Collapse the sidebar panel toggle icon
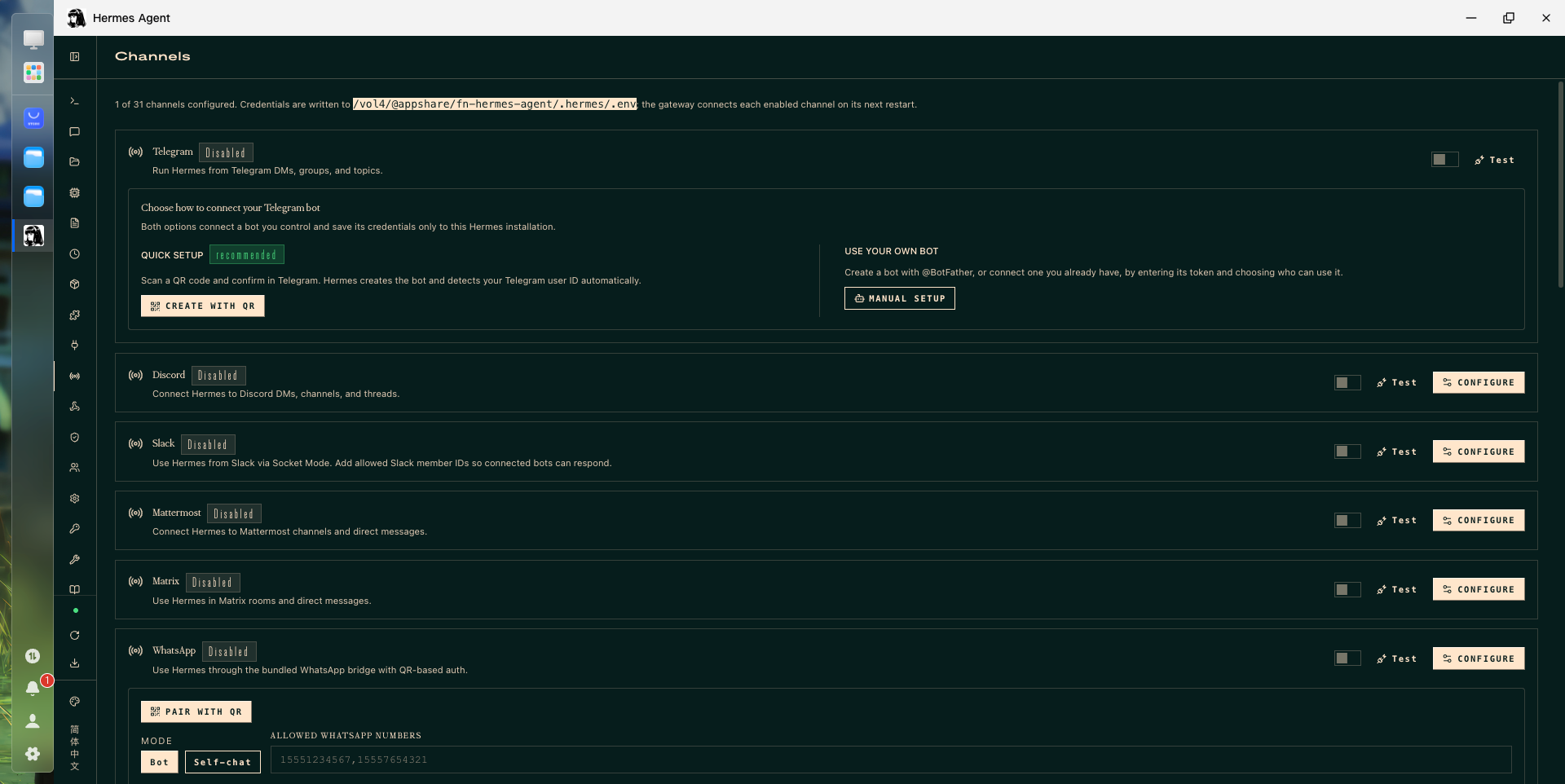This screenshot has height=784, width=1565. [x=74, y=56]
